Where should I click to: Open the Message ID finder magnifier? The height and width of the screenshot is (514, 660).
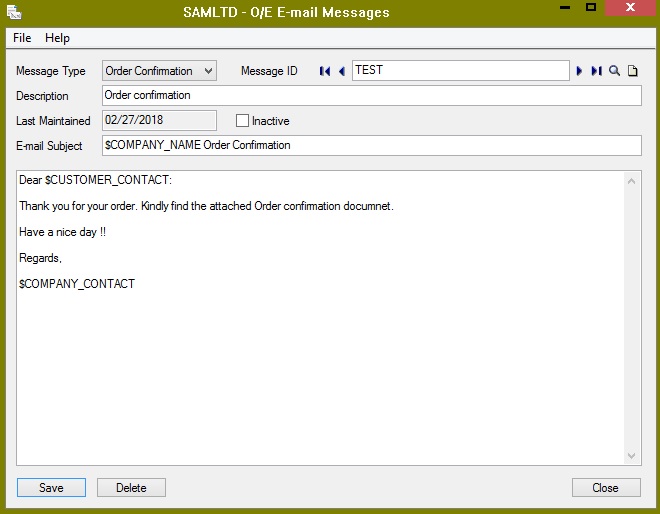[x=614, y=71]
